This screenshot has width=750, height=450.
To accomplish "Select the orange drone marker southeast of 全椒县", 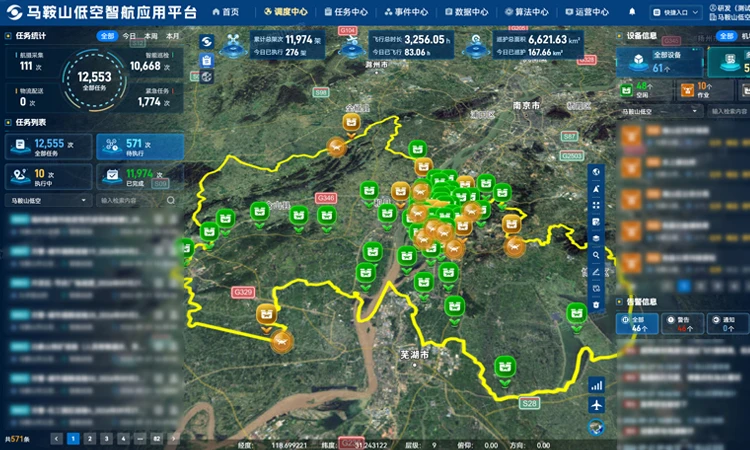I will [336, 147].
